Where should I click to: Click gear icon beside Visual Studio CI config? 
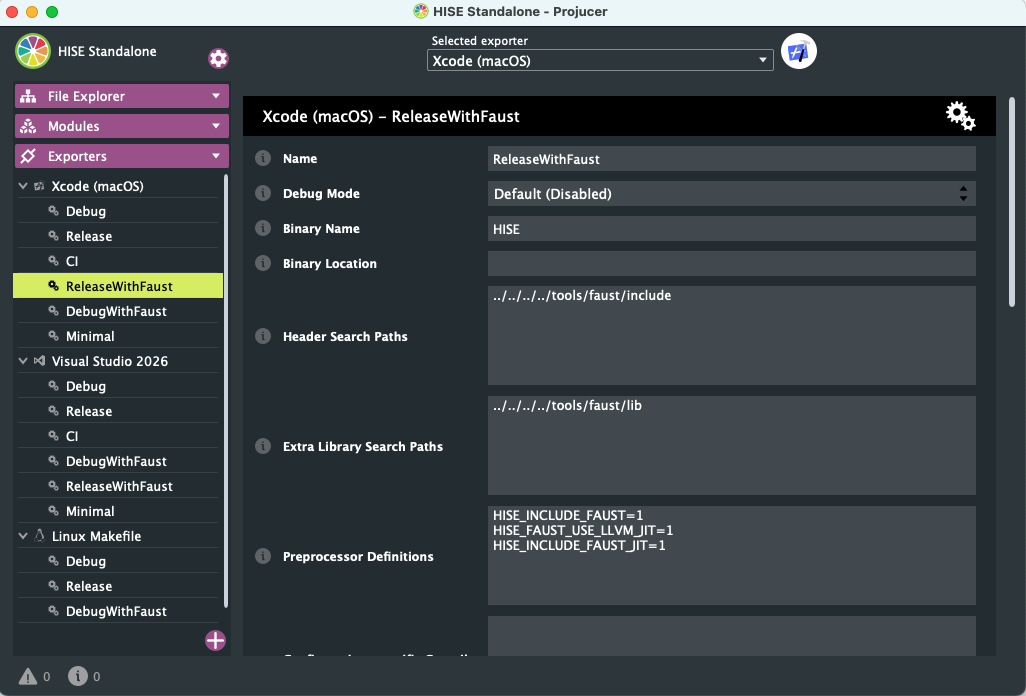coord(54,436)
